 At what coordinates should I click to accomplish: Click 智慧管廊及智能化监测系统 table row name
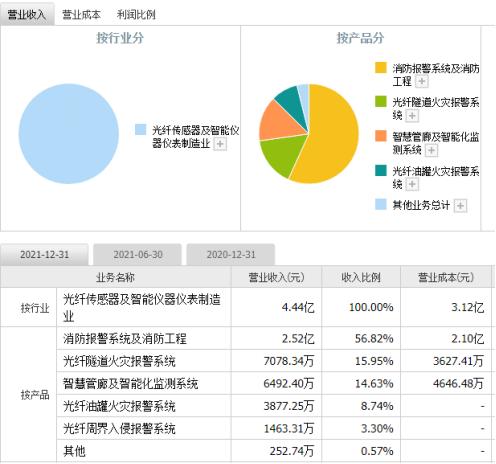(x=130, y=384)
